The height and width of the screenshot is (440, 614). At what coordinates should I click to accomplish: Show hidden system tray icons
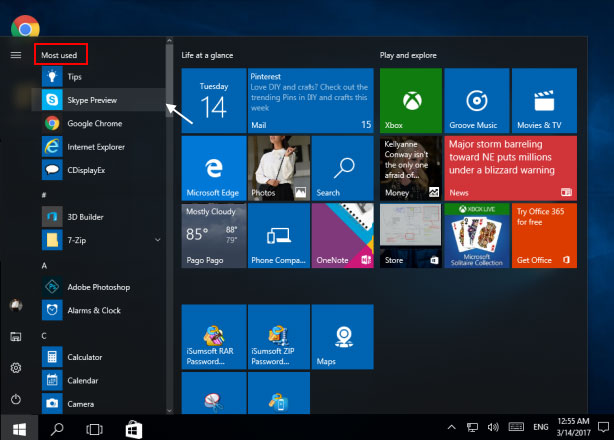(x=451, y=427)
